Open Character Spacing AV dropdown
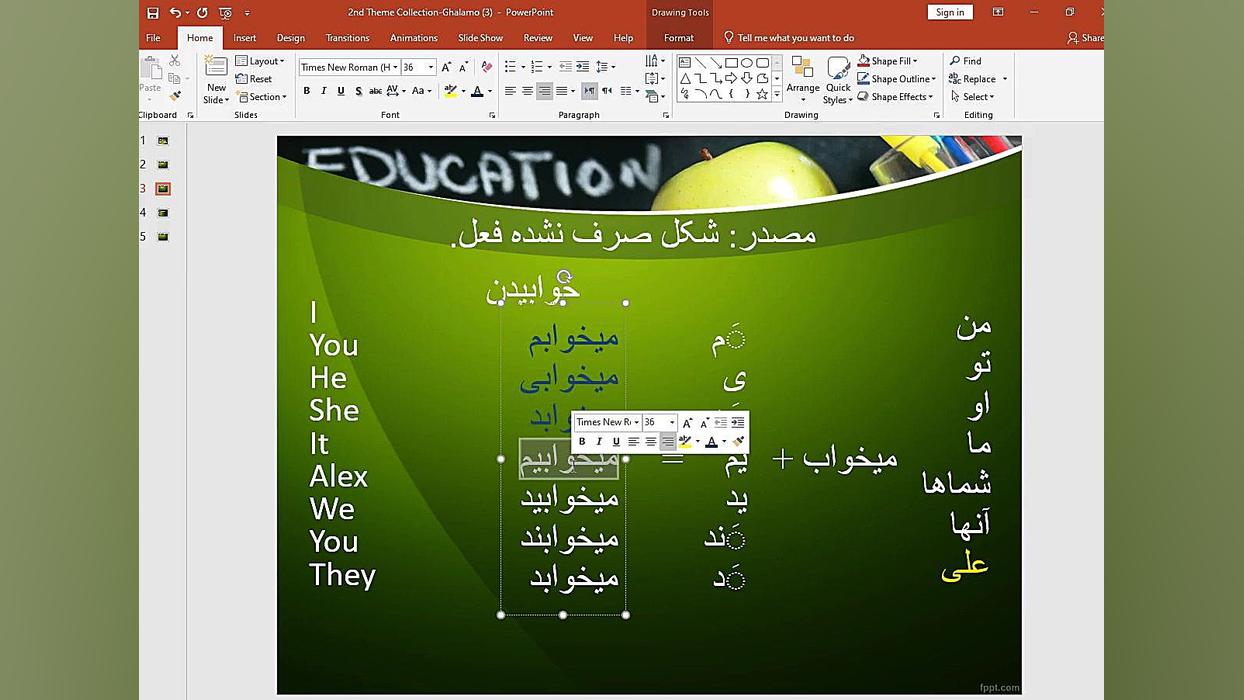1244x700 pixels. [x=396, y=91]
